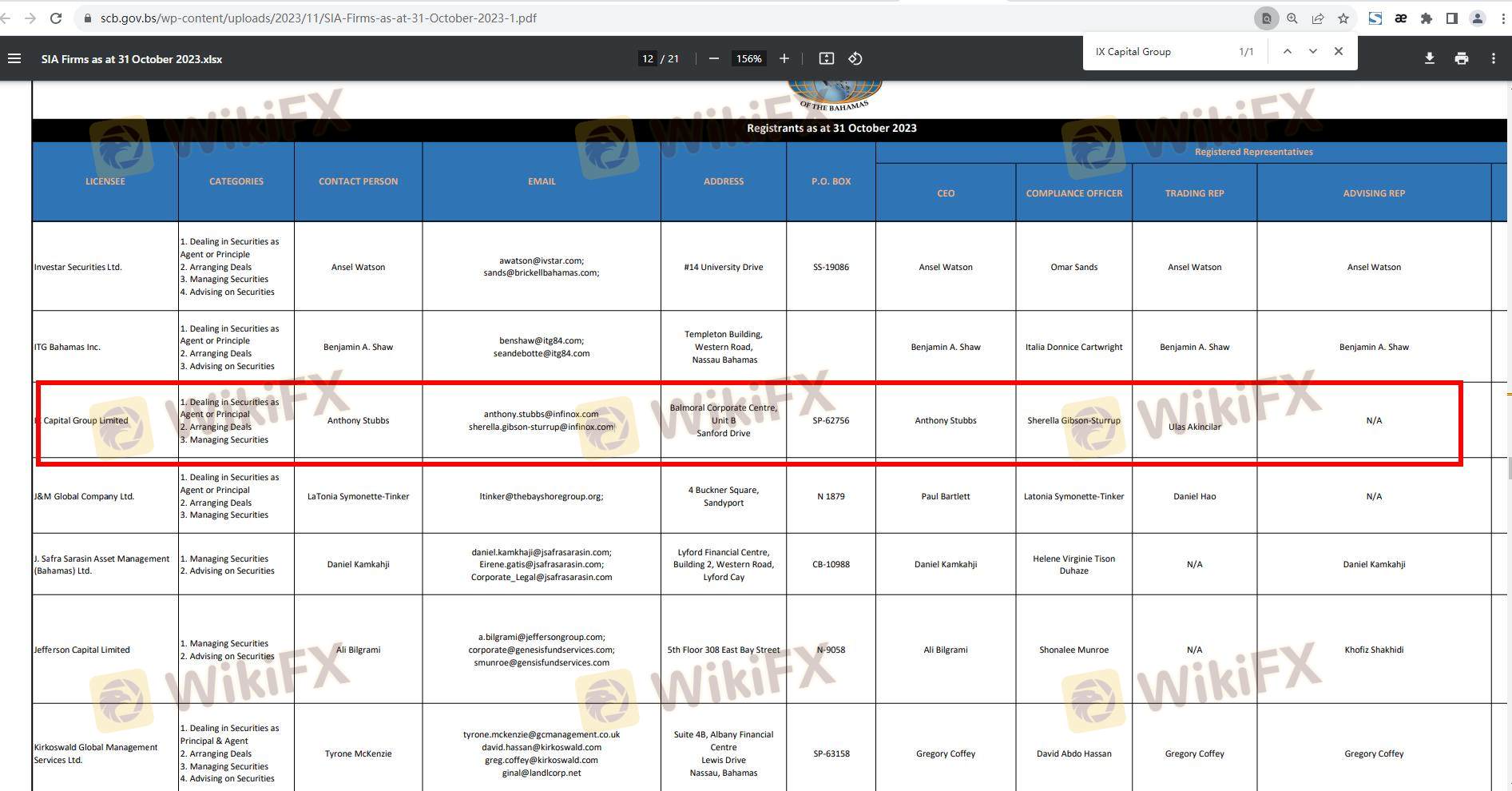
Task: Reload the current page
Action: [x=56, y=18]
